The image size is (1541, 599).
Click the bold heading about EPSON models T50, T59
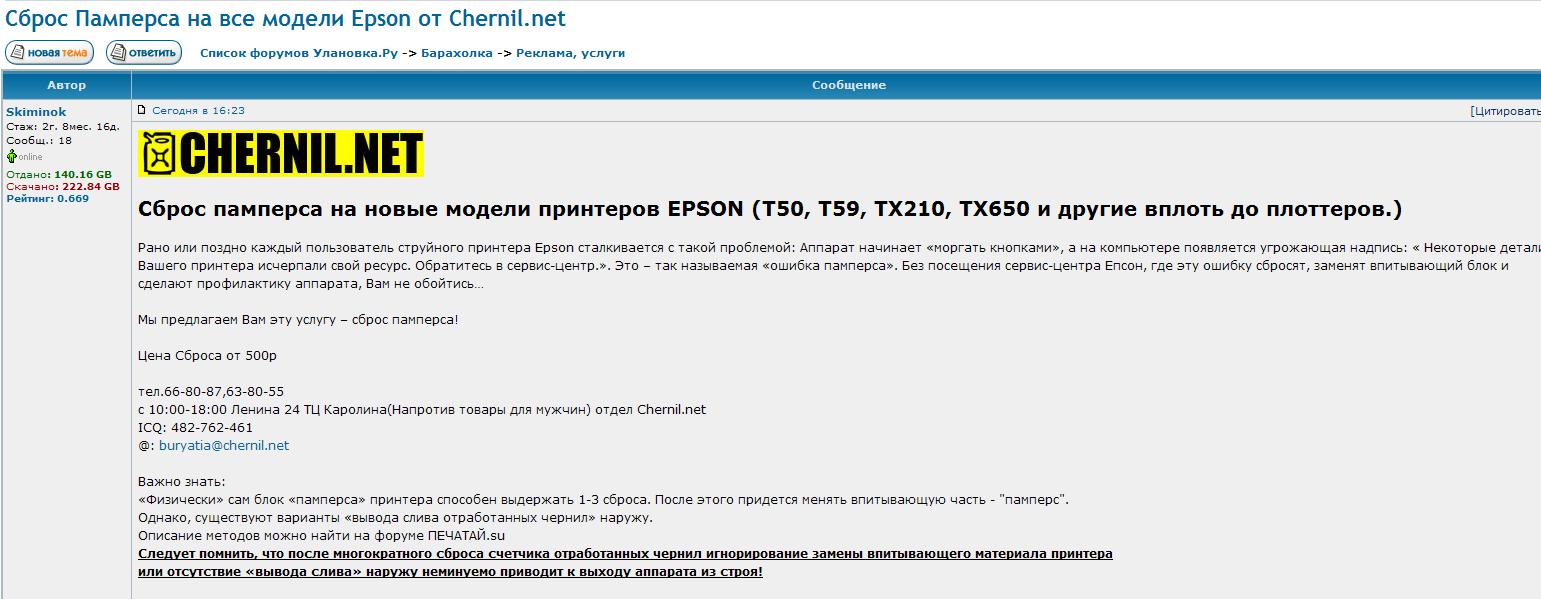tap(770, 210)
